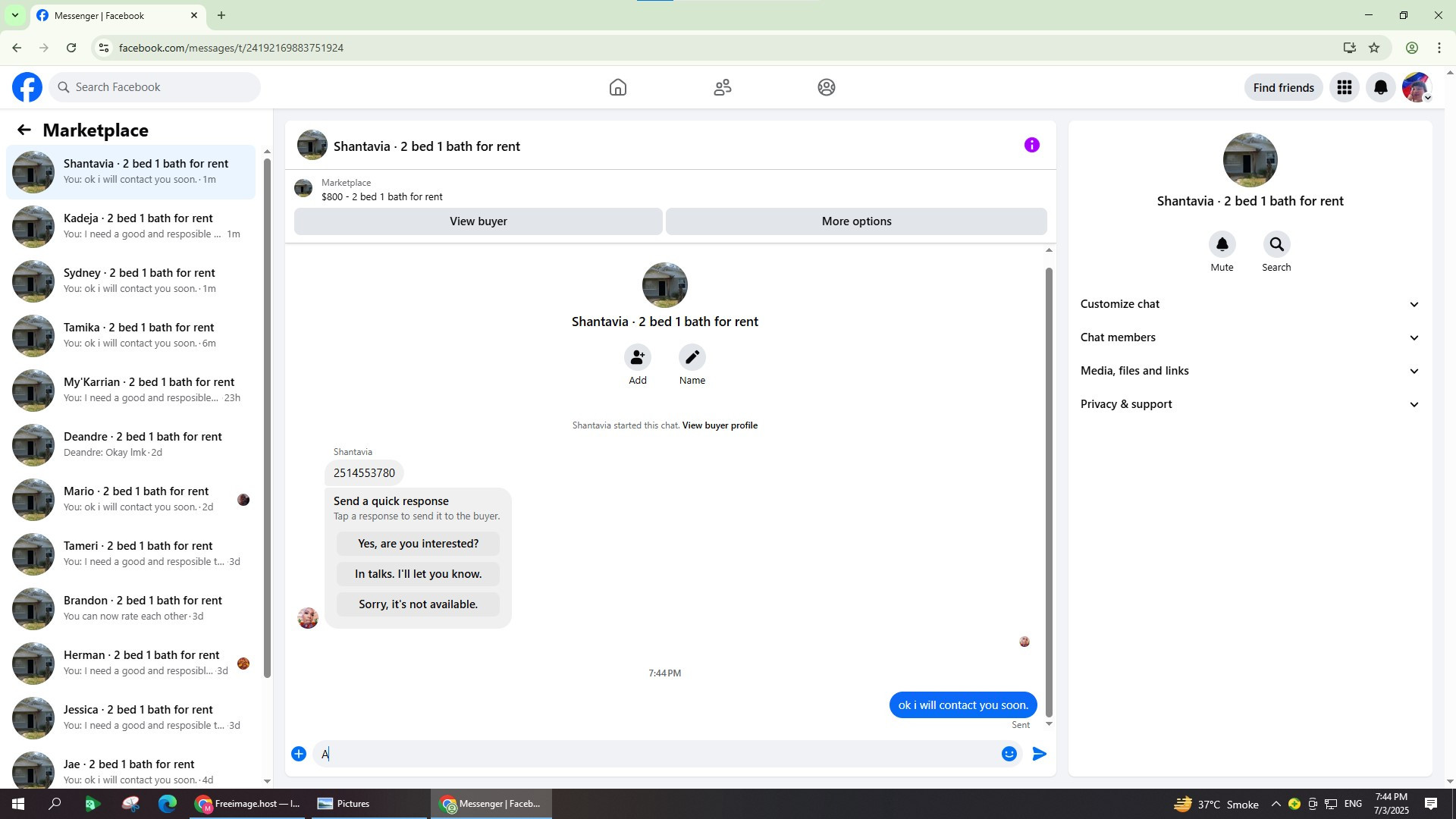The width and height of the screenshot is (1456, 819).
Task: Click the blue plus attachment icon
Action: pyautogui.click(x=299, y=754)
